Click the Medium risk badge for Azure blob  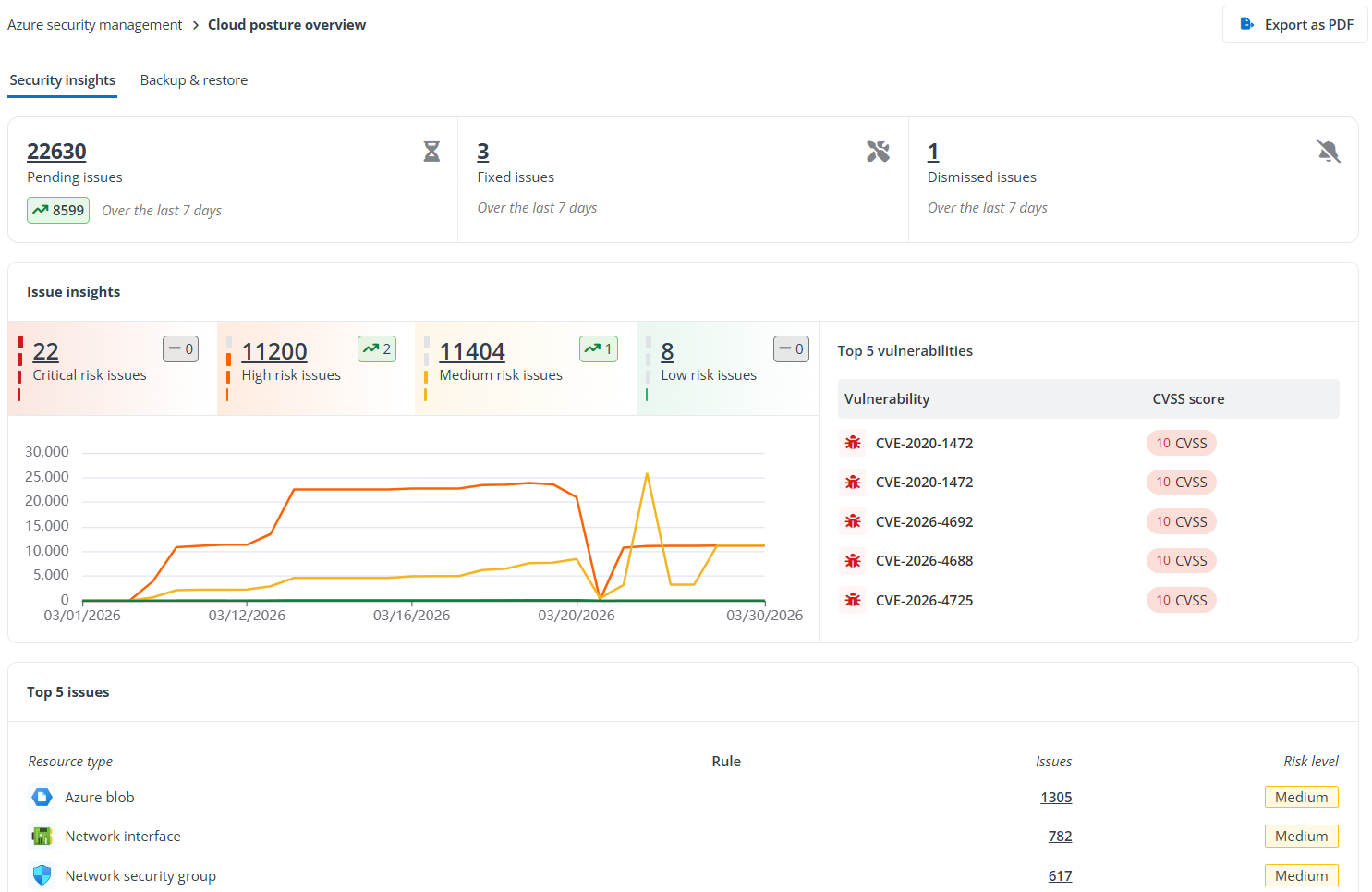pyautogui.click(x=1301, y=797)
